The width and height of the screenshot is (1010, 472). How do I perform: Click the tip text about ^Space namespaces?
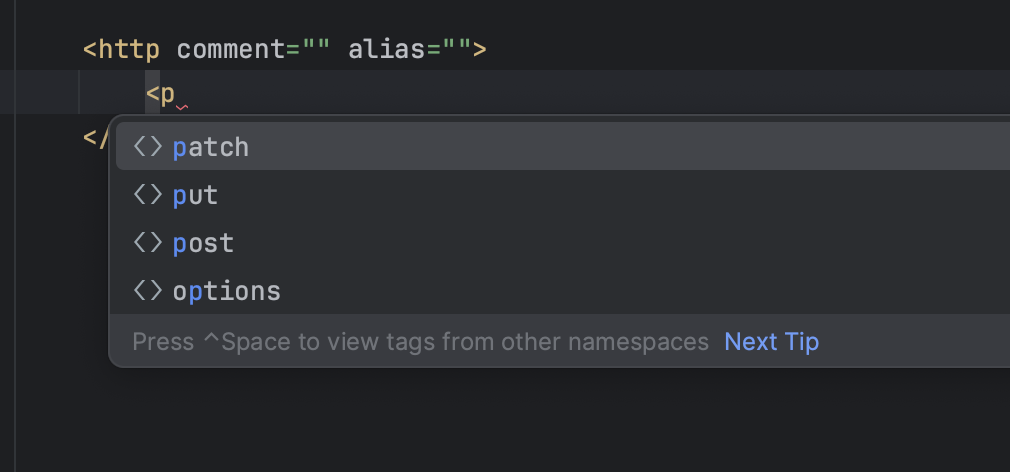click(x=421, y=341)
